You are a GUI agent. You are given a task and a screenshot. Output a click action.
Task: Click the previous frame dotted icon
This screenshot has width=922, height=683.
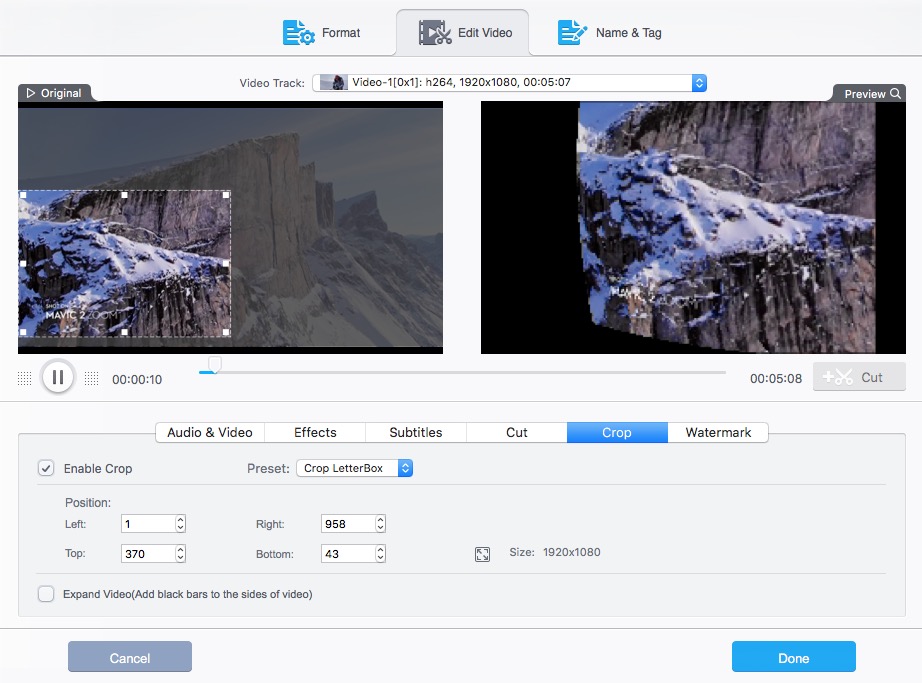coord(24,378)
